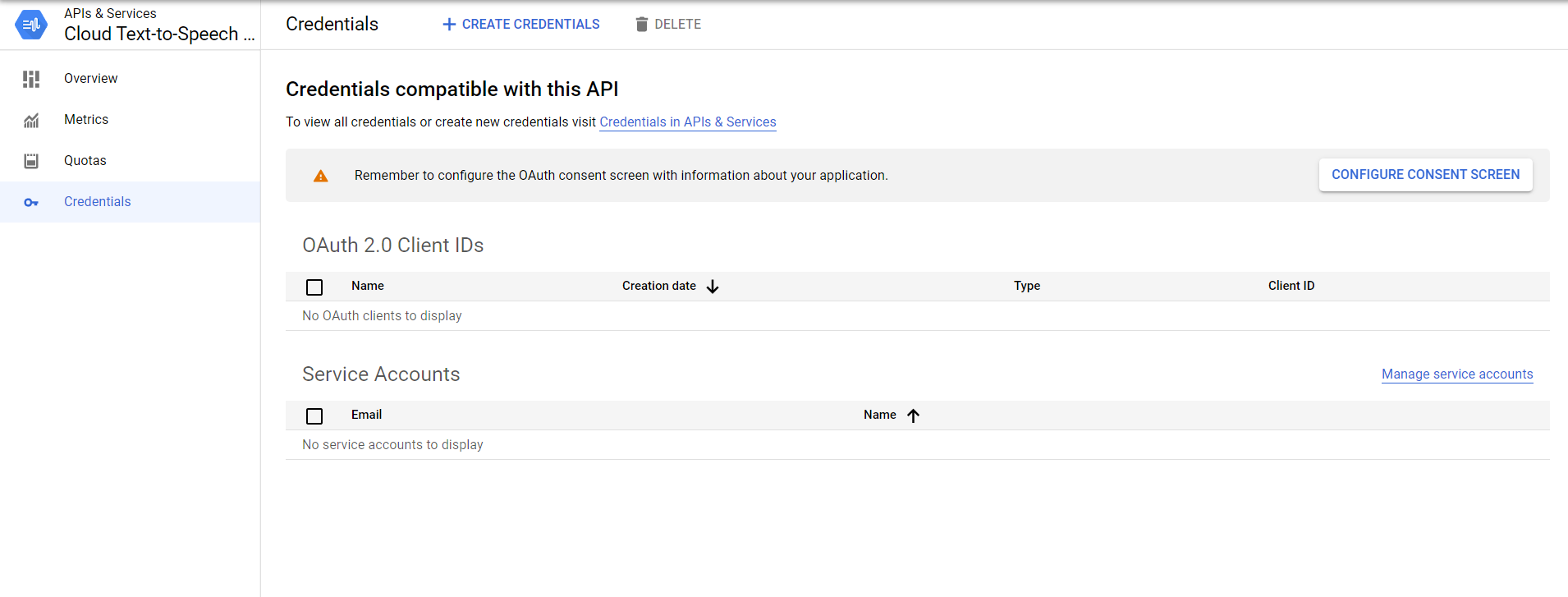
Task: Click the DELETE button label
Action: [677, 25]
